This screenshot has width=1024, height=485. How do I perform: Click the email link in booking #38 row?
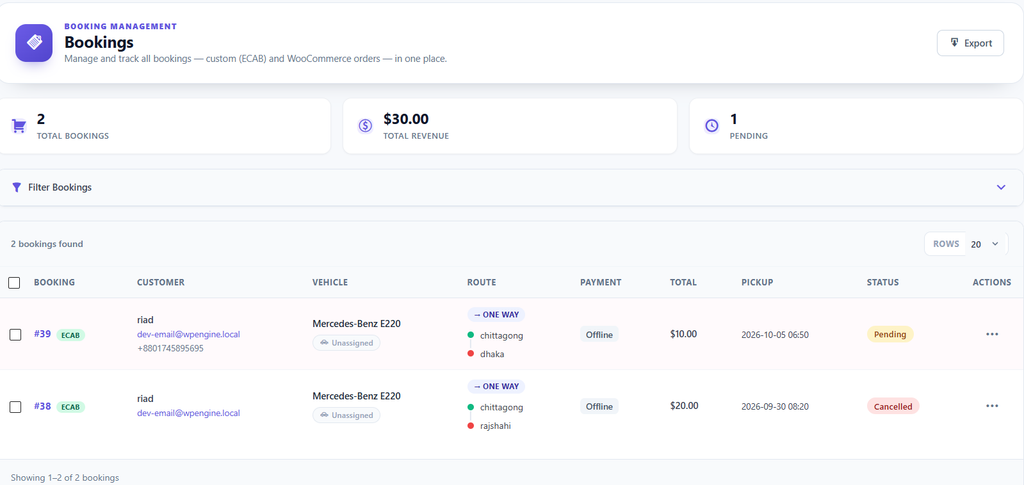[x=189, y=413]
